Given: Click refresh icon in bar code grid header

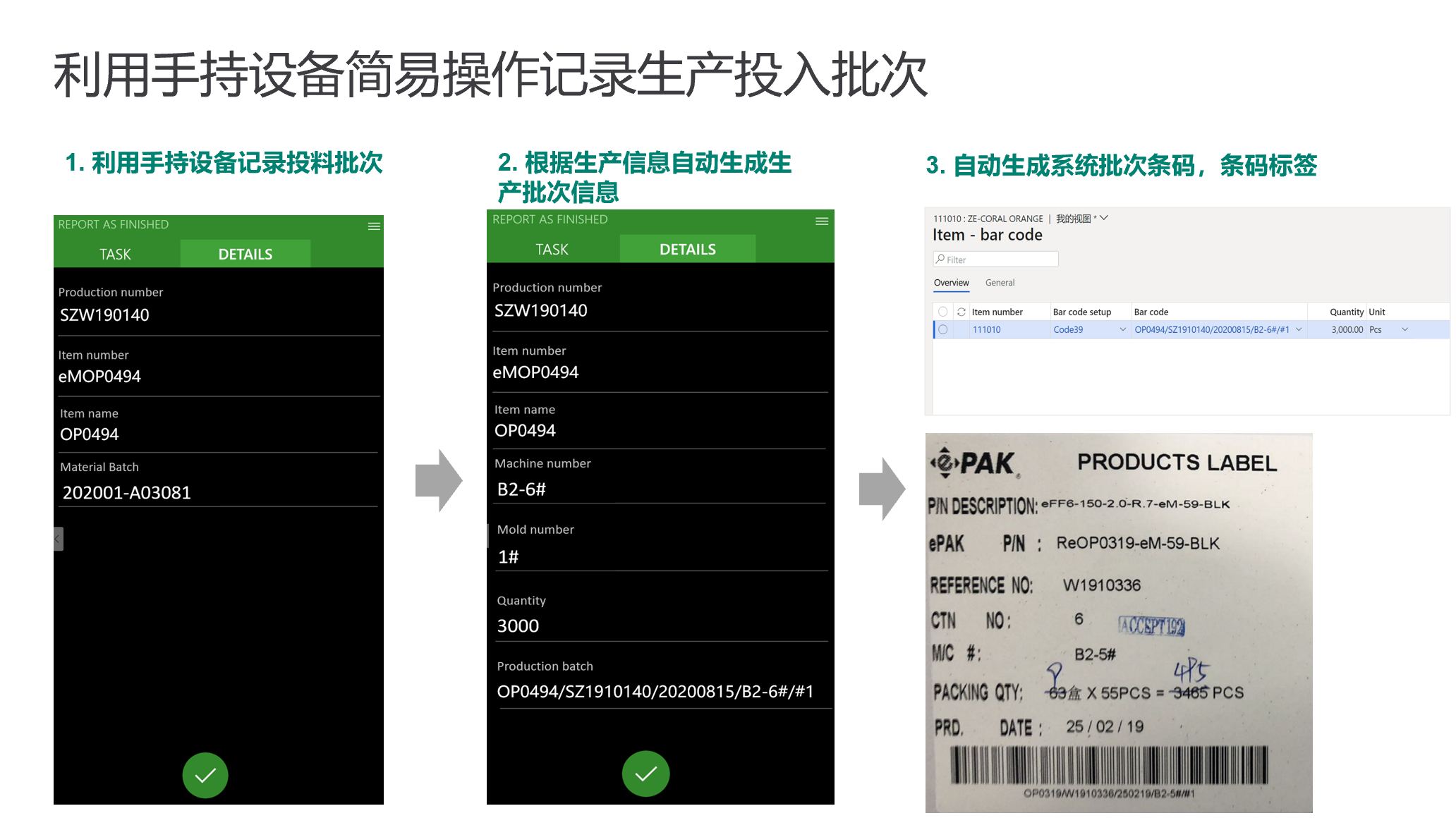Looking at the screenshot, I should coord(961,312).
